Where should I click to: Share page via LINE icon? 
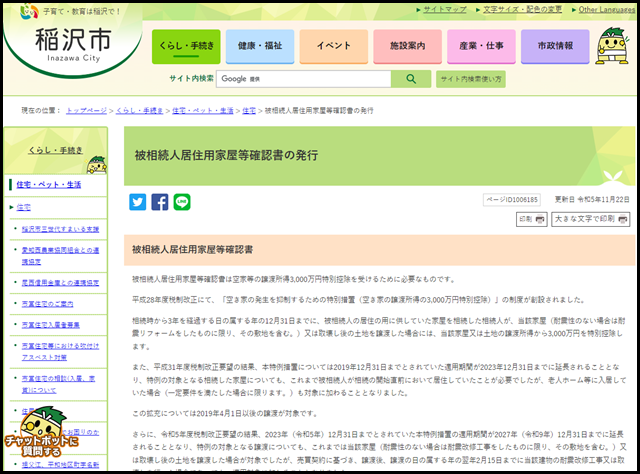pos(182,202)
